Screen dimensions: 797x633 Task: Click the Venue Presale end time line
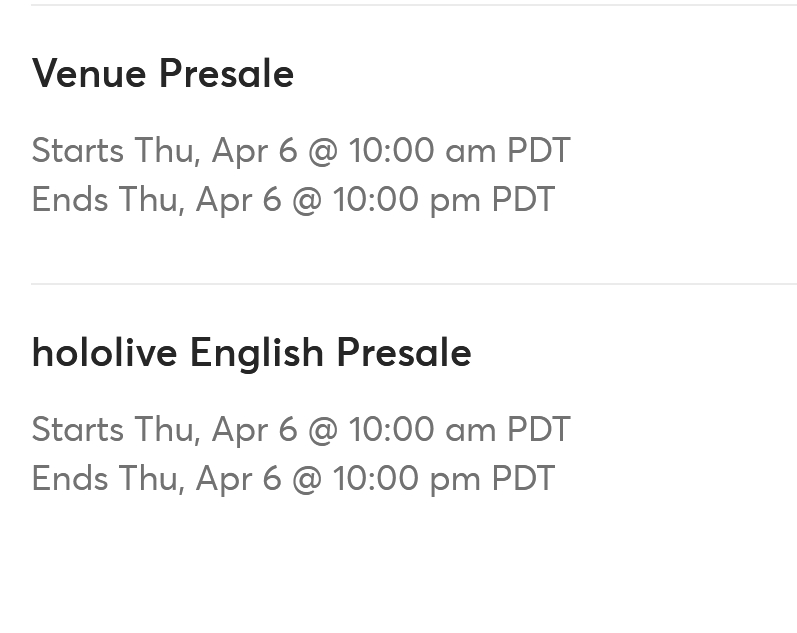coord(293,199)
